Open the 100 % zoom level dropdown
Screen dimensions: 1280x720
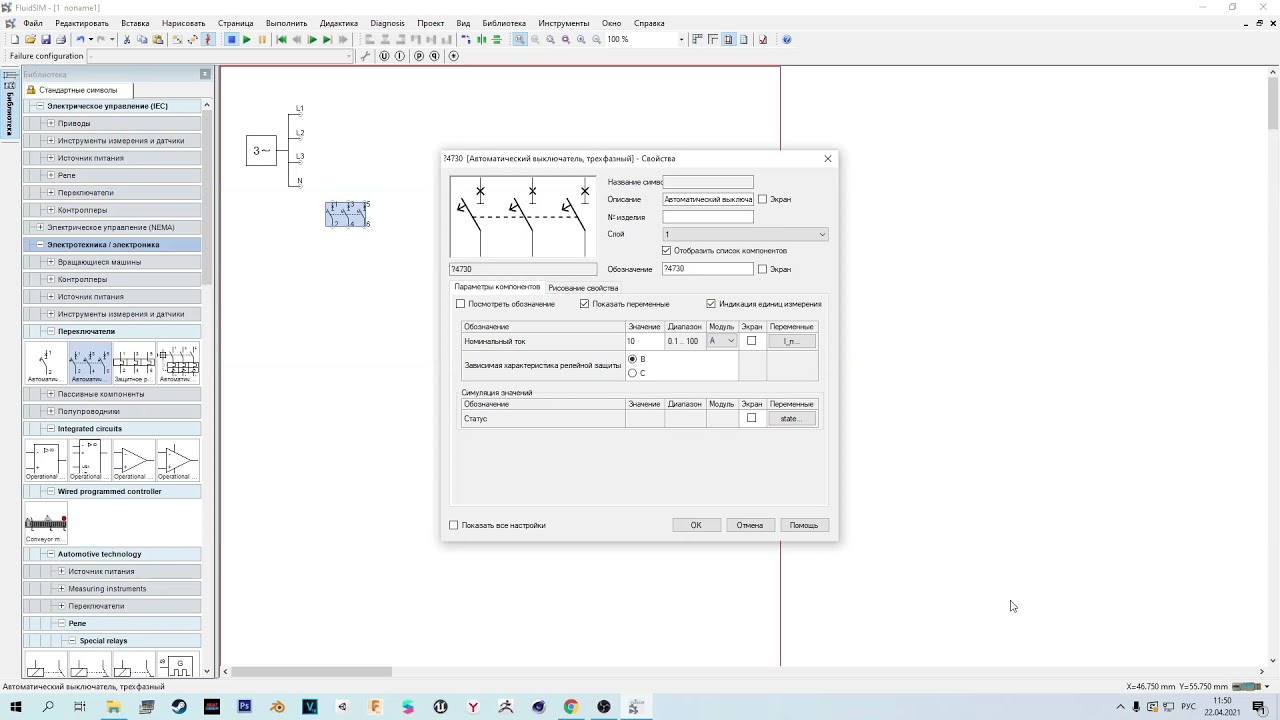pyautogui.click(x=682, y=40)
